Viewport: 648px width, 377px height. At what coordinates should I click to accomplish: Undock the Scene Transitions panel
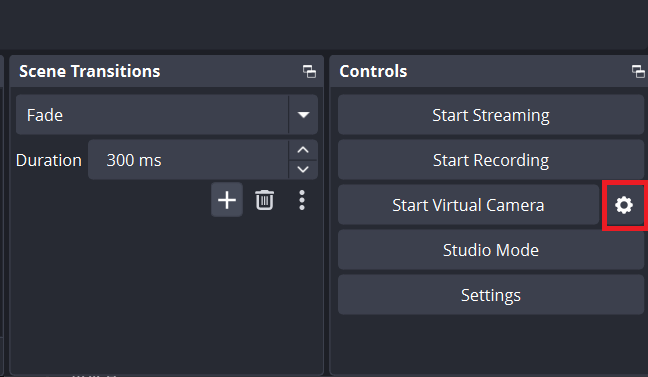[x=309, y=72]
